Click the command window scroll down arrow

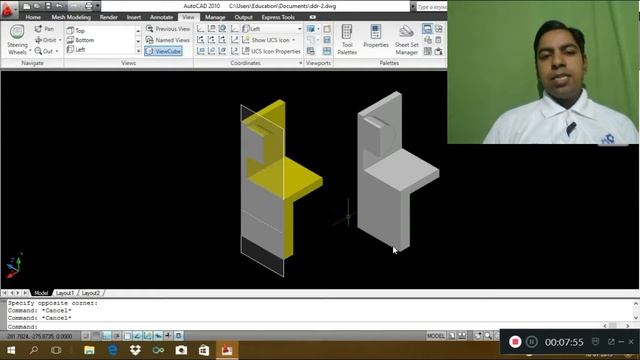(x=636, y=318)
